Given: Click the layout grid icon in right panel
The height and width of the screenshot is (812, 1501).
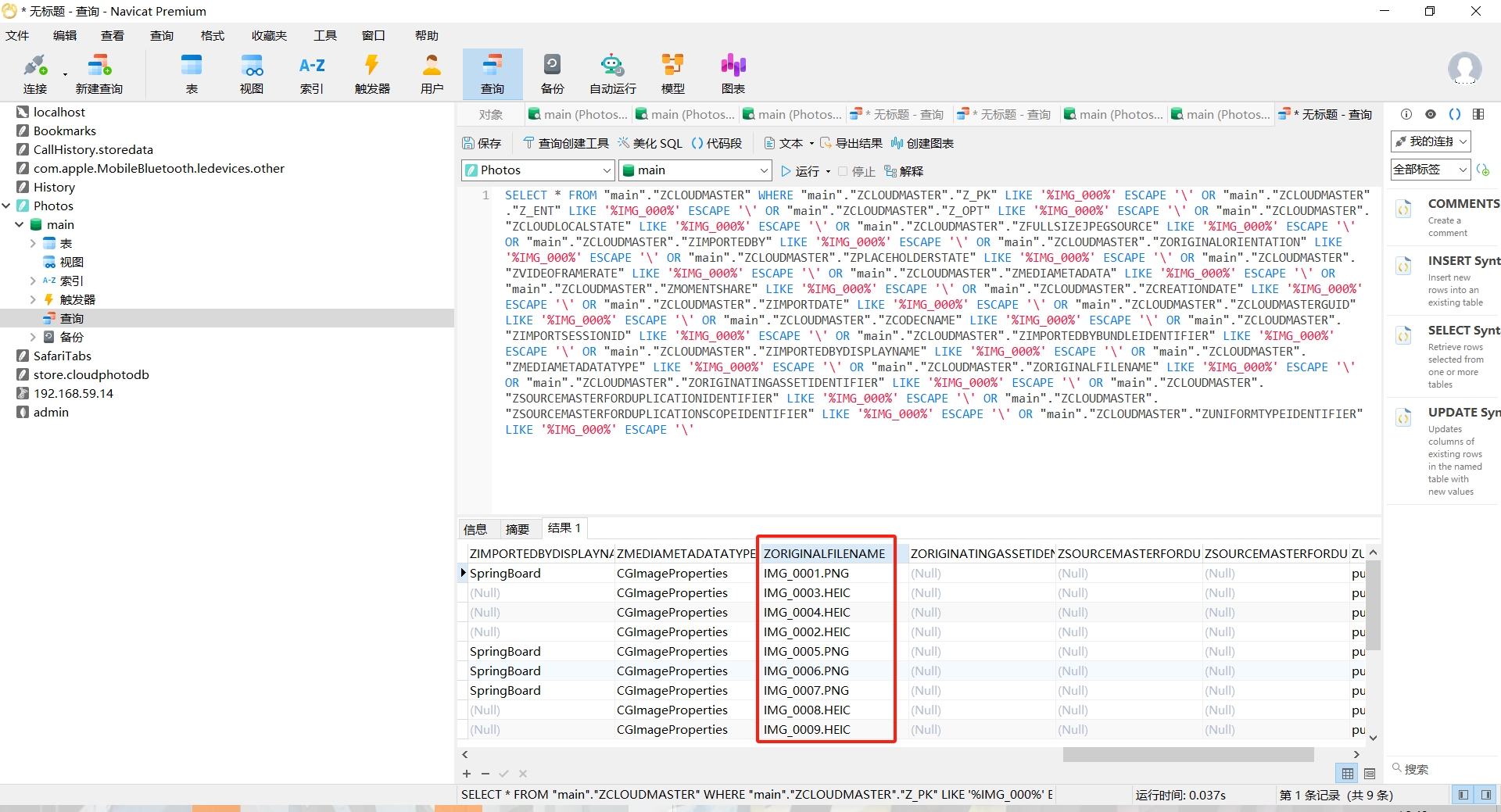Looking at the screenshot, I should 1478,114.
